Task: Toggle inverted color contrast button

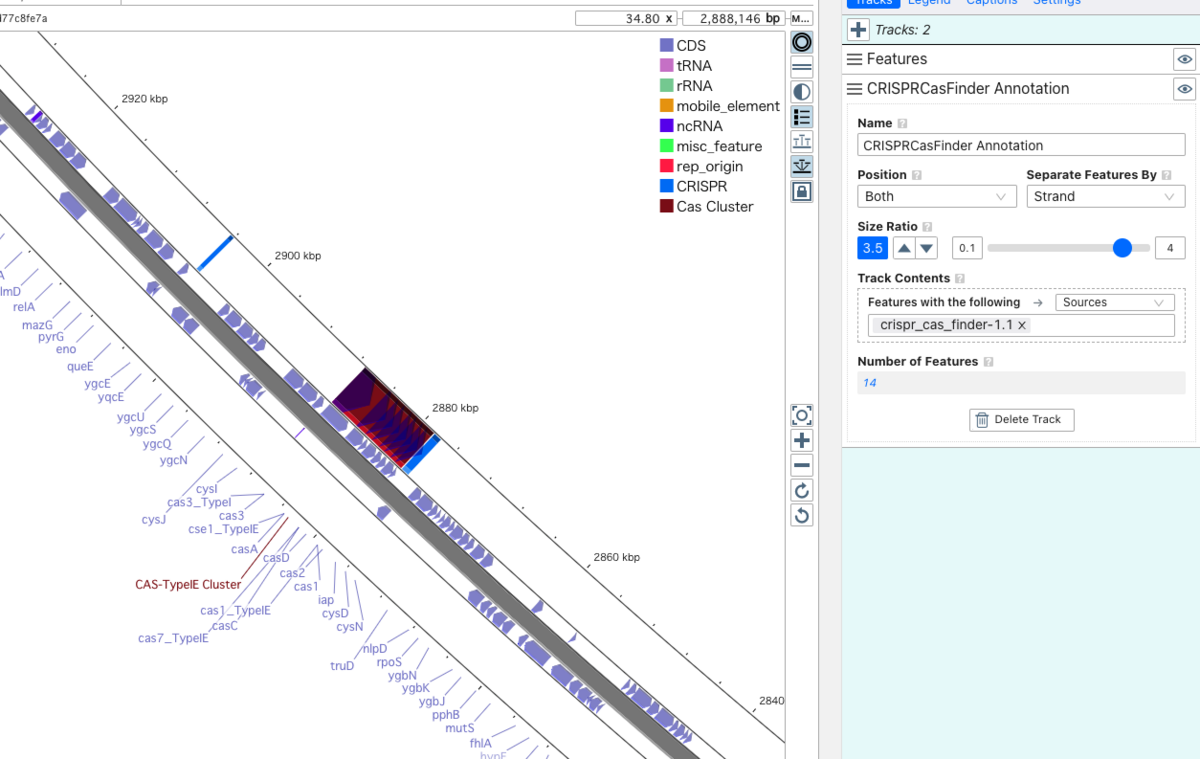Action: pyautogui.click(x=801, y=92)
